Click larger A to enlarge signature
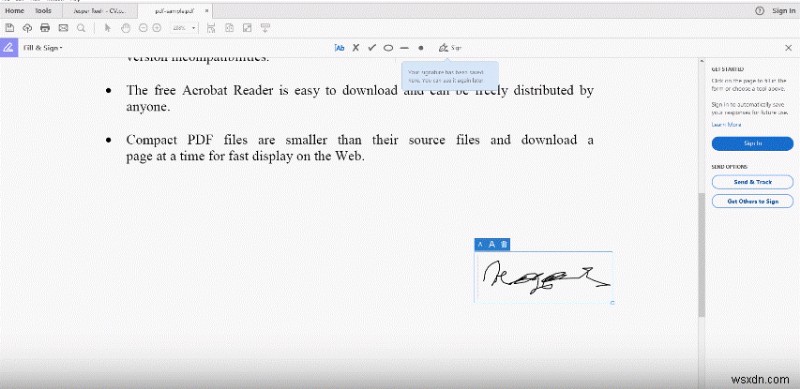Image resolution: width=800 pixels, height=389 pixels. [492, 245]
